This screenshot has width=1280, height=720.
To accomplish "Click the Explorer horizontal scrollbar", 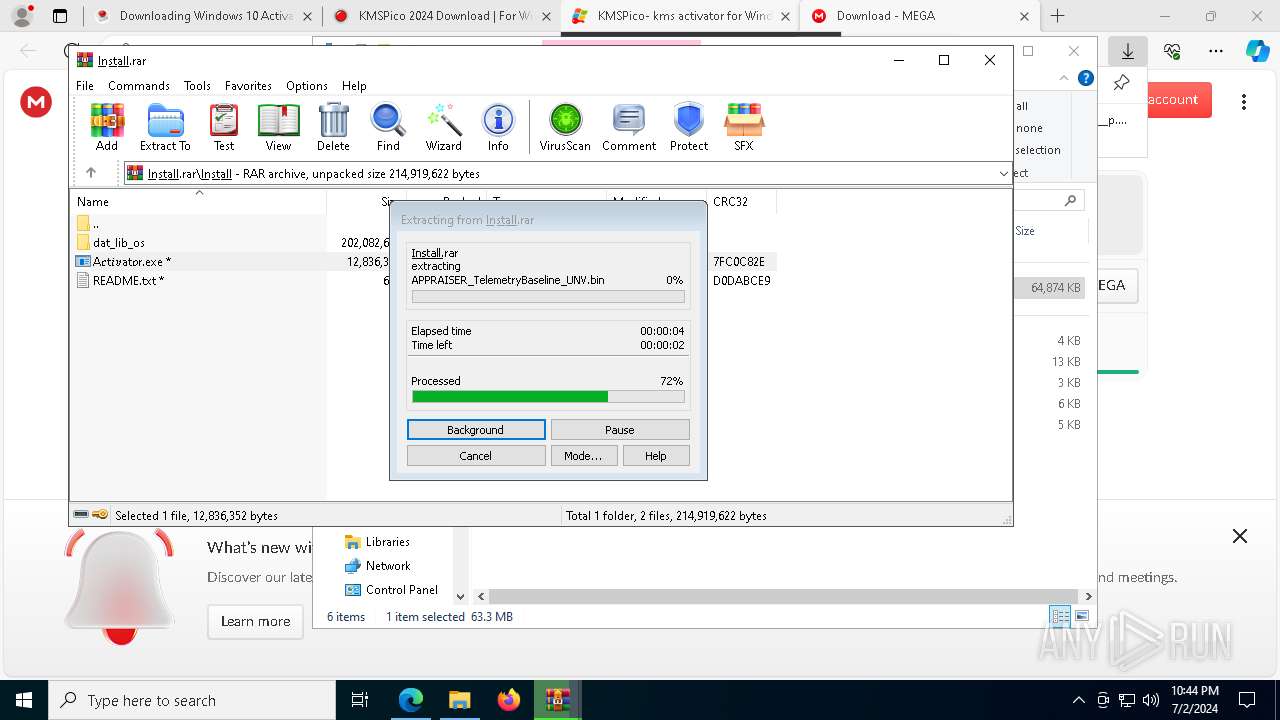I will [785, 596].
